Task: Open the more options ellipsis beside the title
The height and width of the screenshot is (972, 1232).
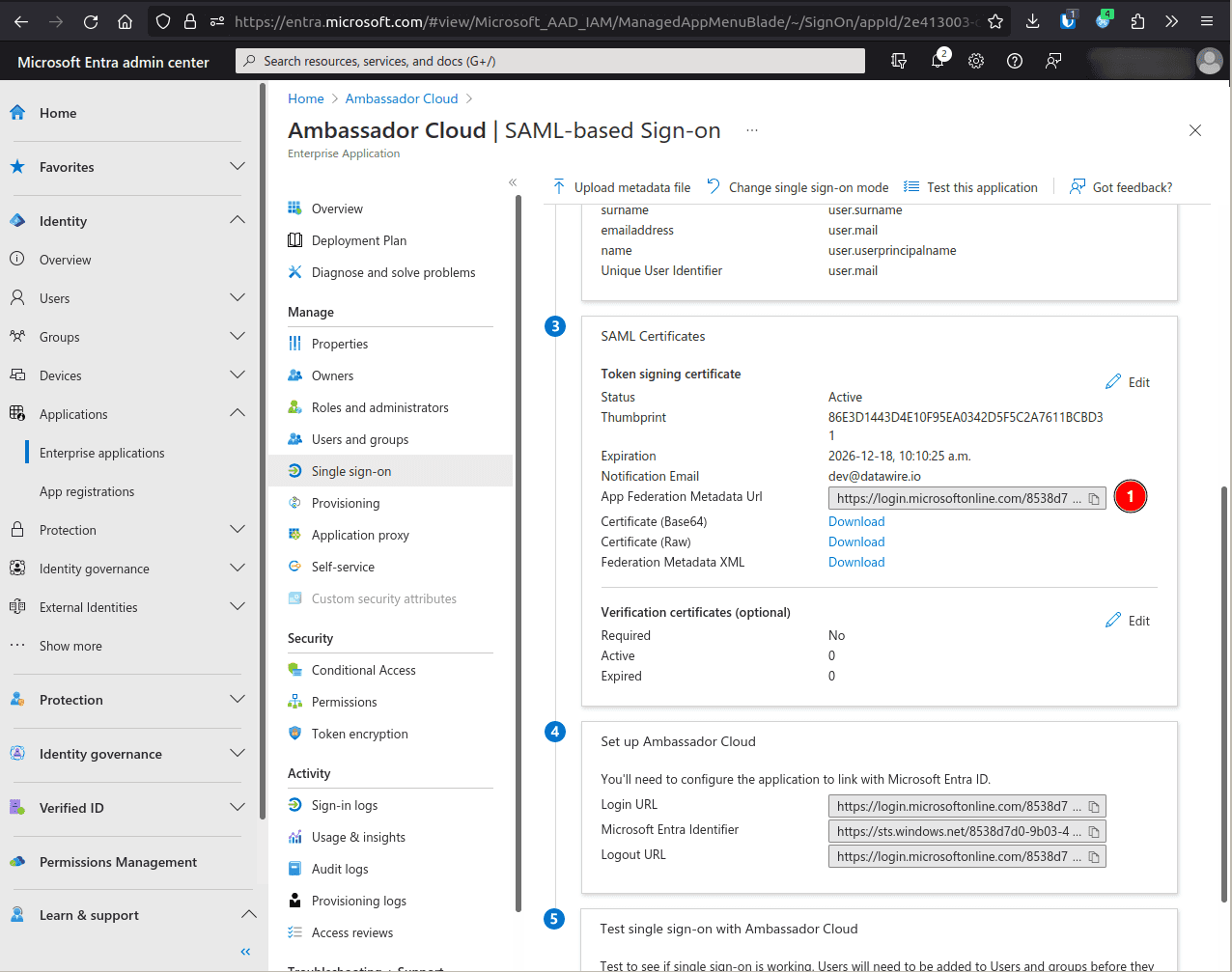Action: (752, 130)
